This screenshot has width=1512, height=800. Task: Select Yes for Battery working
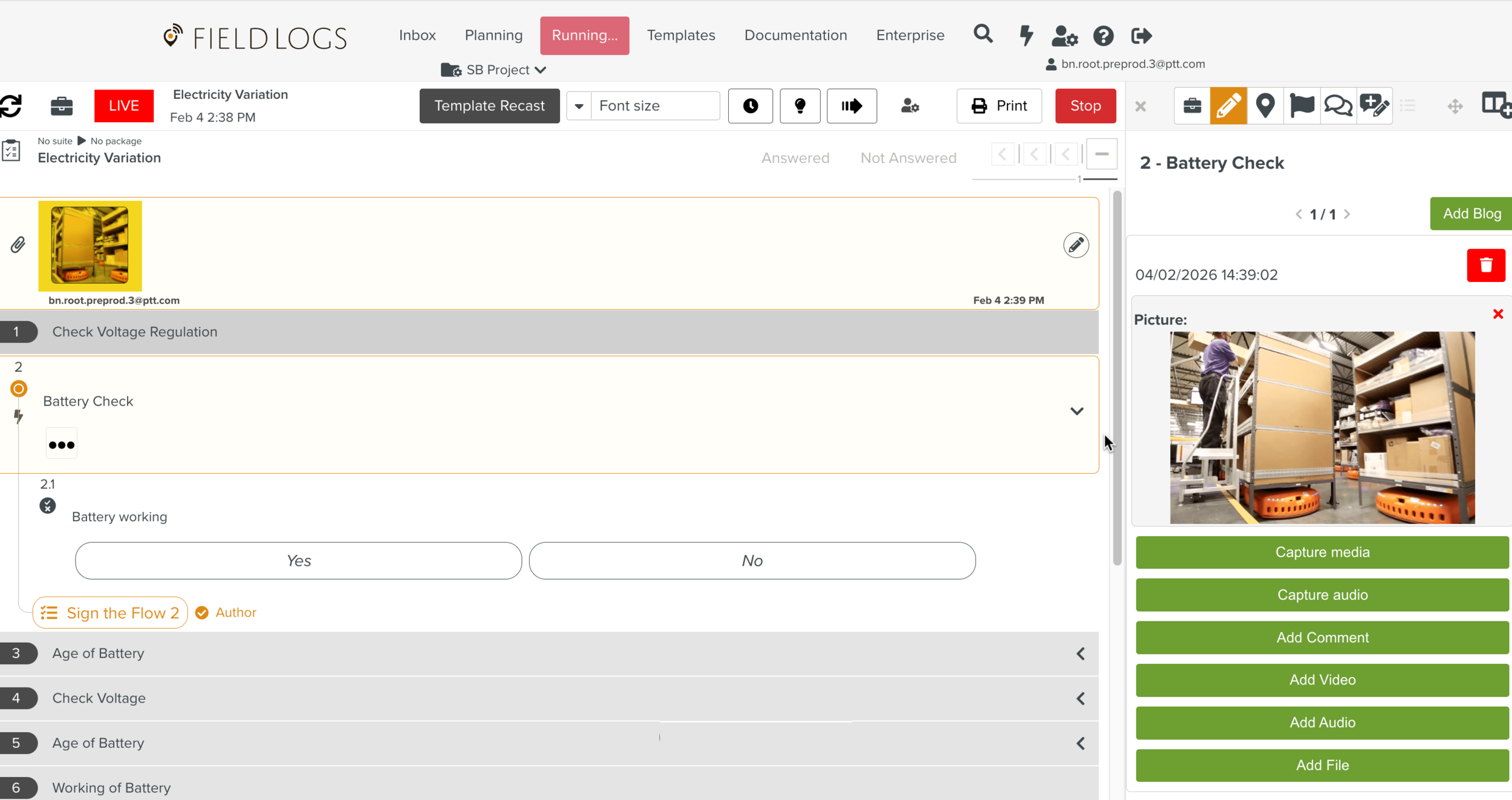pyautogui.click(x=298, y=560)
